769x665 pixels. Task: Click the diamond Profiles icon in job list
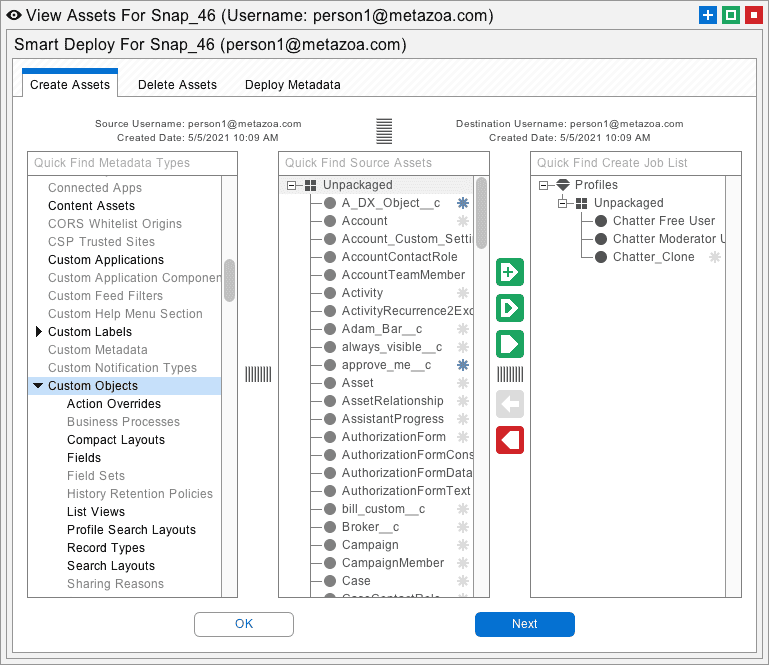[563, 185]
